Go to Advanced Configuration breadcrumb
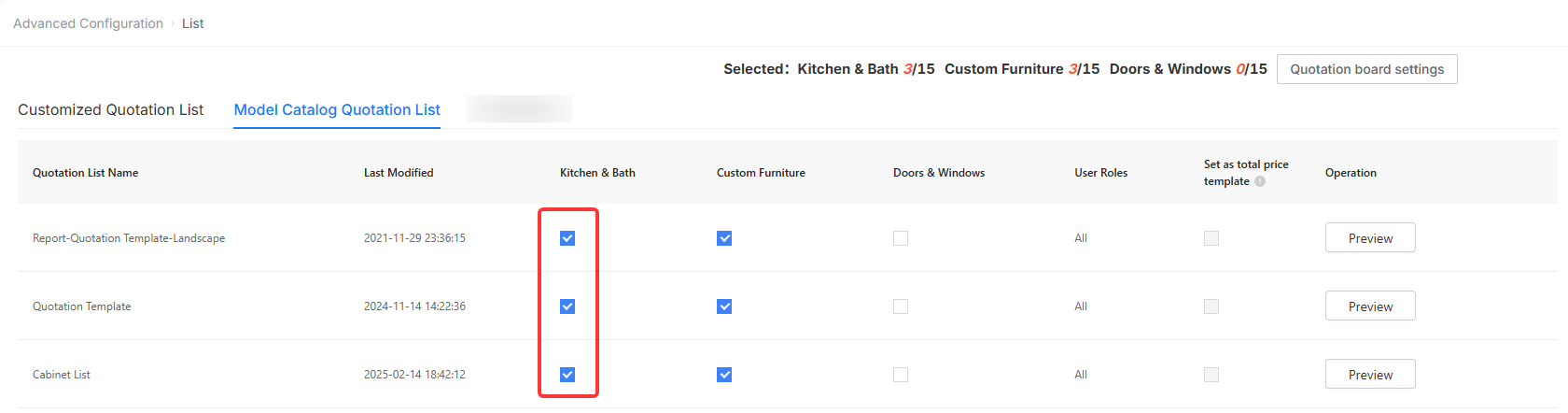 (x=88, y=23)
